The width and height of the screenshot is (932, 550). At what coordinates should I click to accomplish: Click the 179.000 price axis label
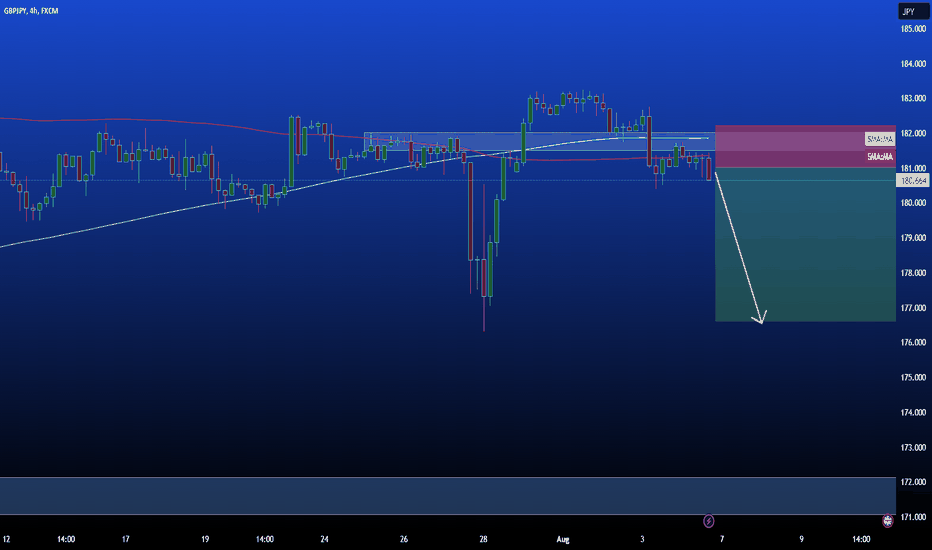913,238
